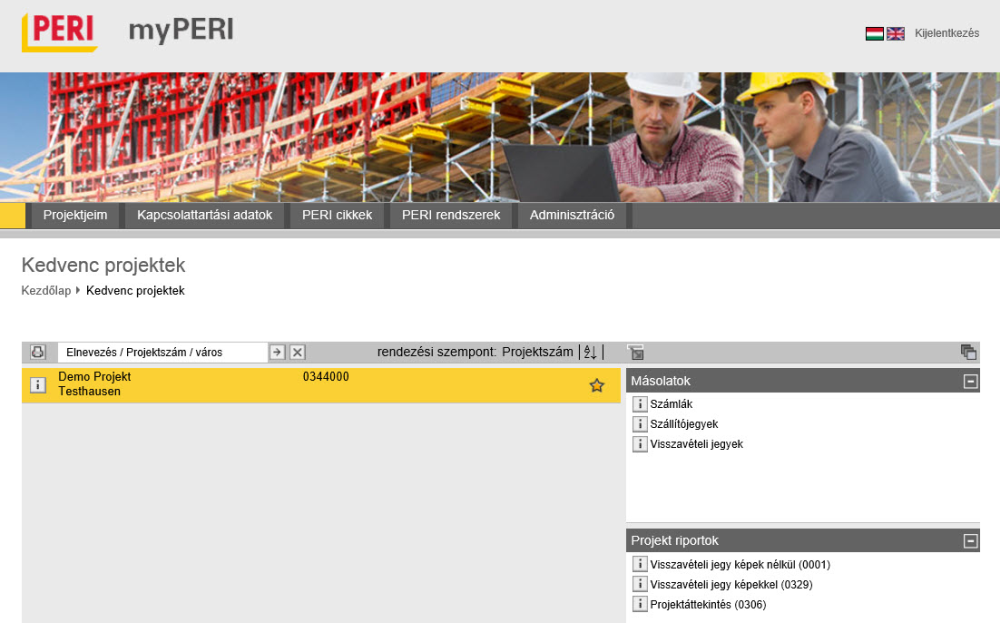Click info icon next to Számlák
Image resolution: width=1000 pixels, height=623 pixels.
(x=640, y=404)
